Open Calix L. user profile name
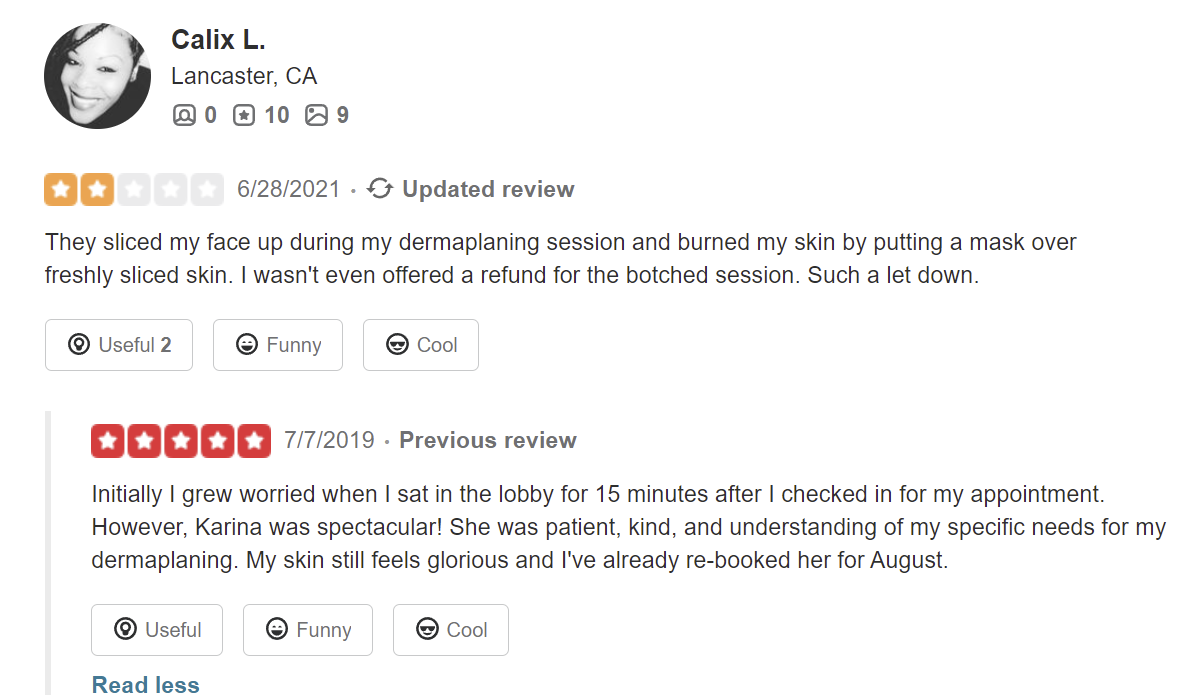This screenshot has height=695, width=1178. tap(218, 39)
